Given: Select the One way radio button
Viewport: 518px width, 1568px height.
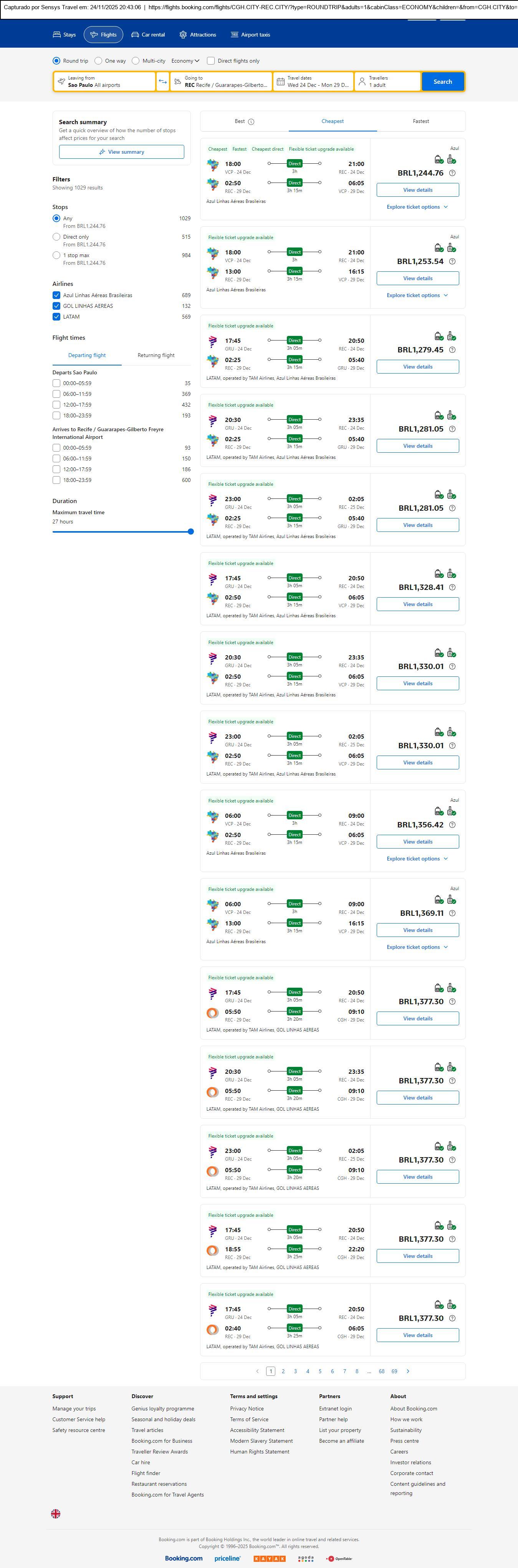Looking at the screenshot, I should 98,61.
